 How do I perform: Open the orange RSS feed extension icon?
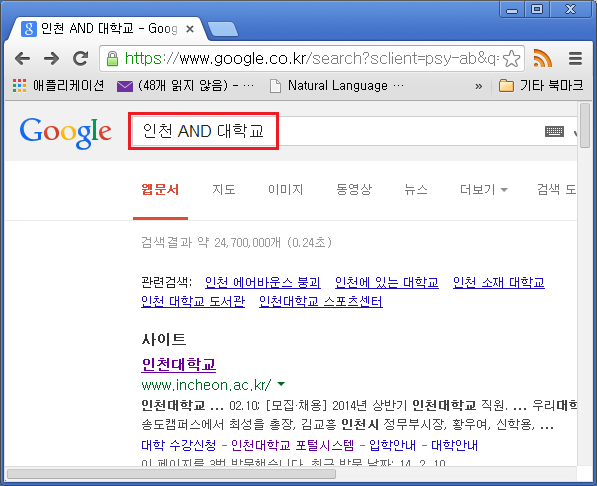point(543,58)
